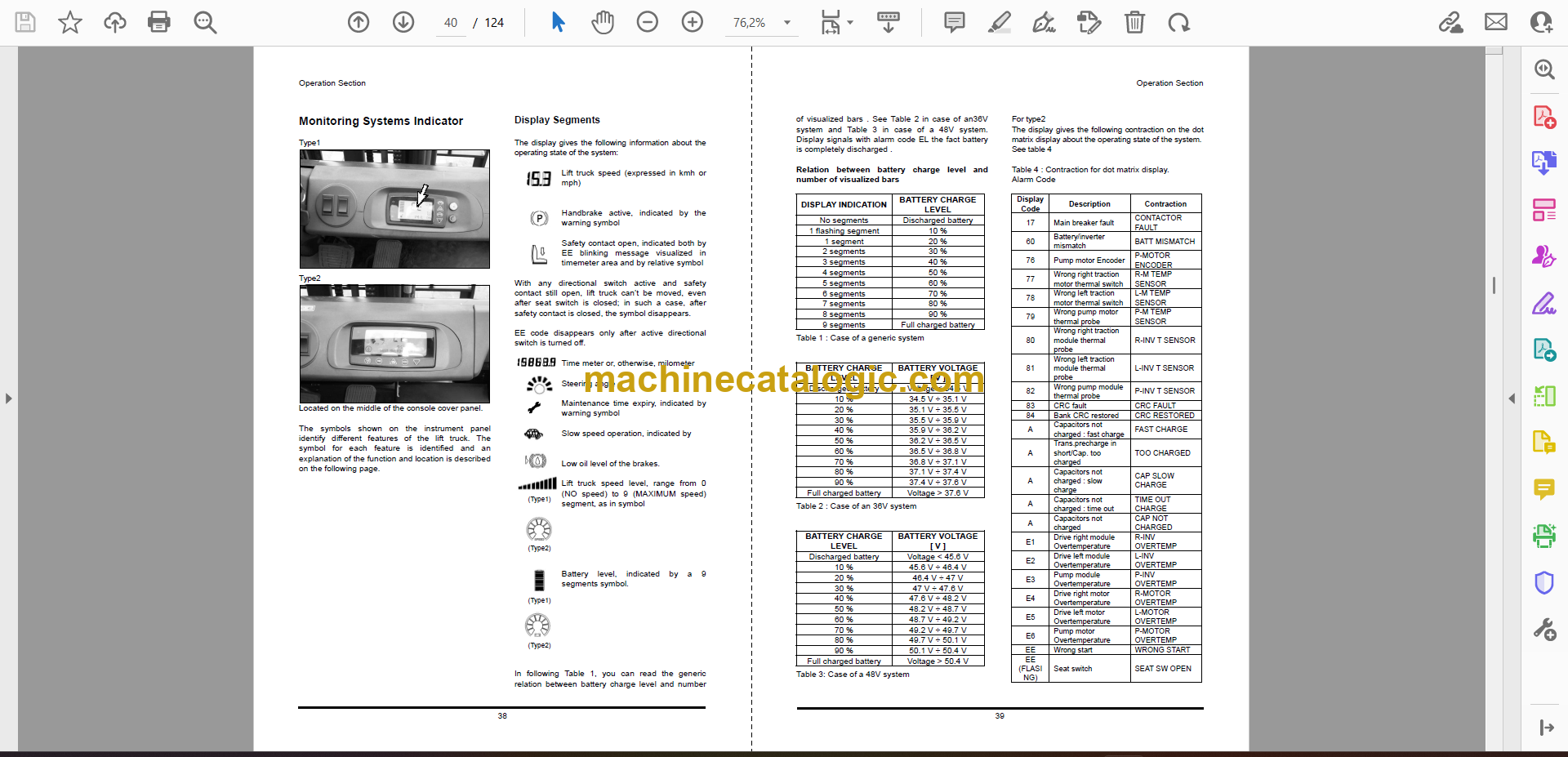Edit the current page number field
The width and height of the screenshot is (1568, 757).
[x=451, y=23]
